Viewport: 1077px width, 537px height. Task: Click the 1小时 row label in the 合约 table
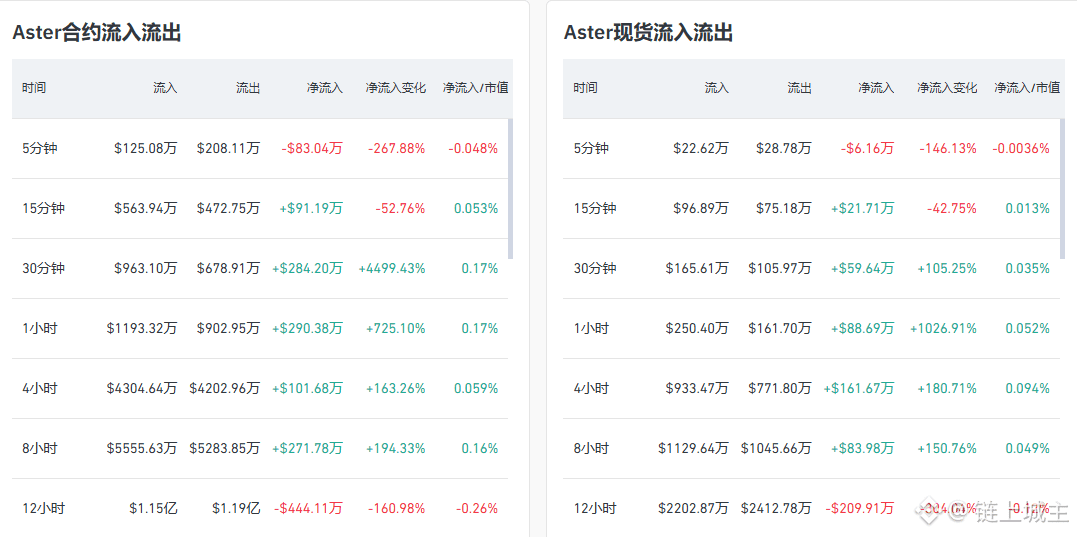click(40, 328)
